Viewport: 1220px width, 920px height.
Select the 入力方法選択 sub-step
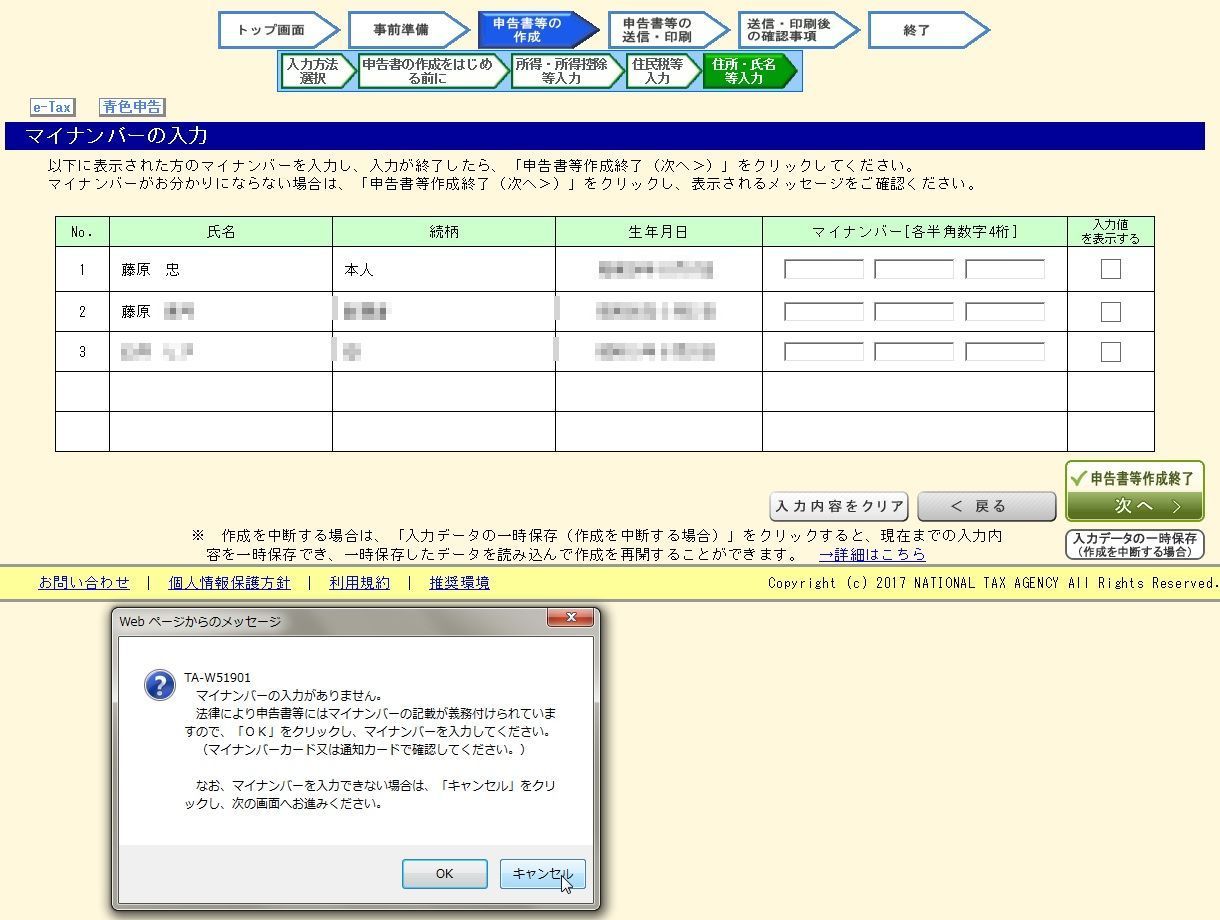pos(318,71)
